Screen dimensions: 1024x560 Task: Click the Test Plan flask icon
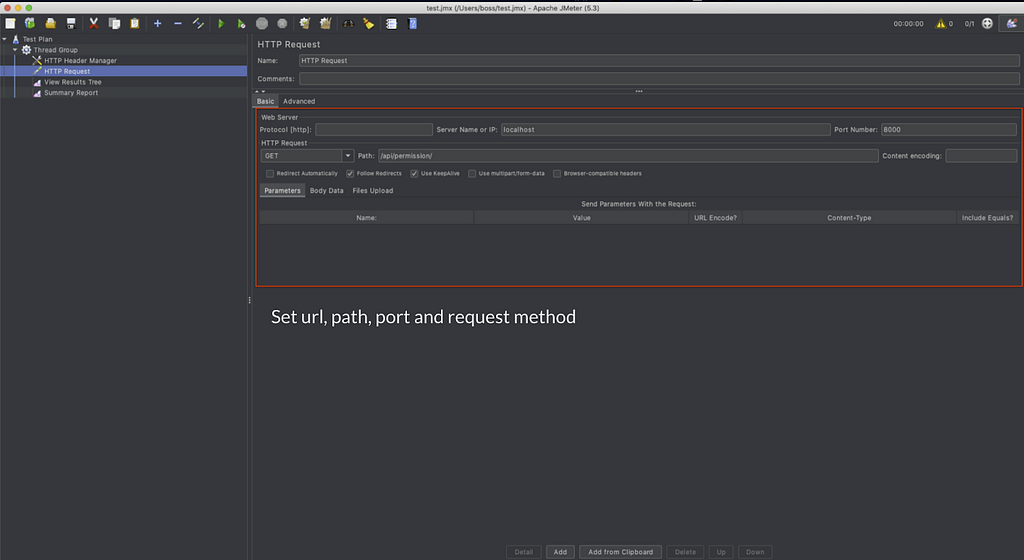point(16,39)
